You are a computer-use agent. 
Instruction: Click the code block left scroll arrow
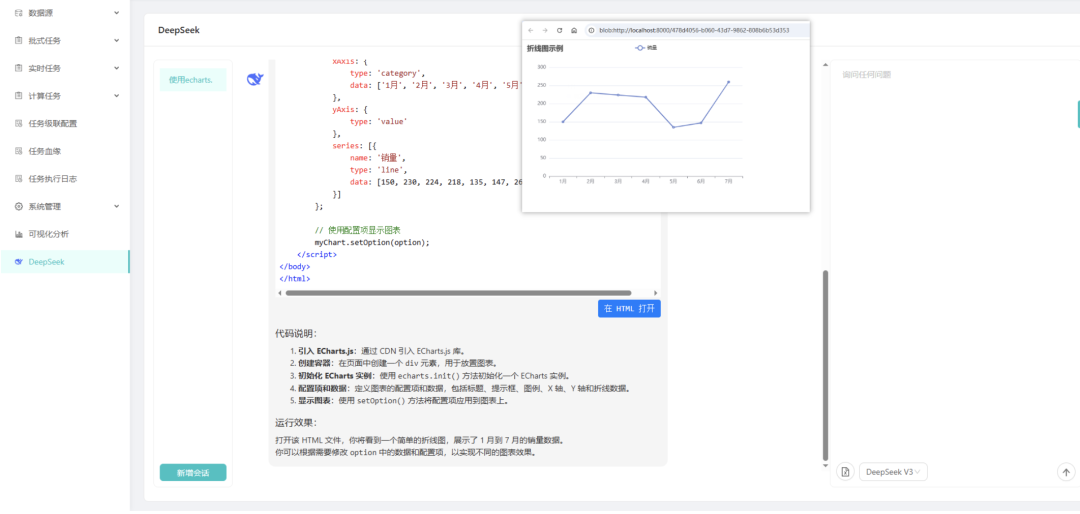(x=279, y=293)
